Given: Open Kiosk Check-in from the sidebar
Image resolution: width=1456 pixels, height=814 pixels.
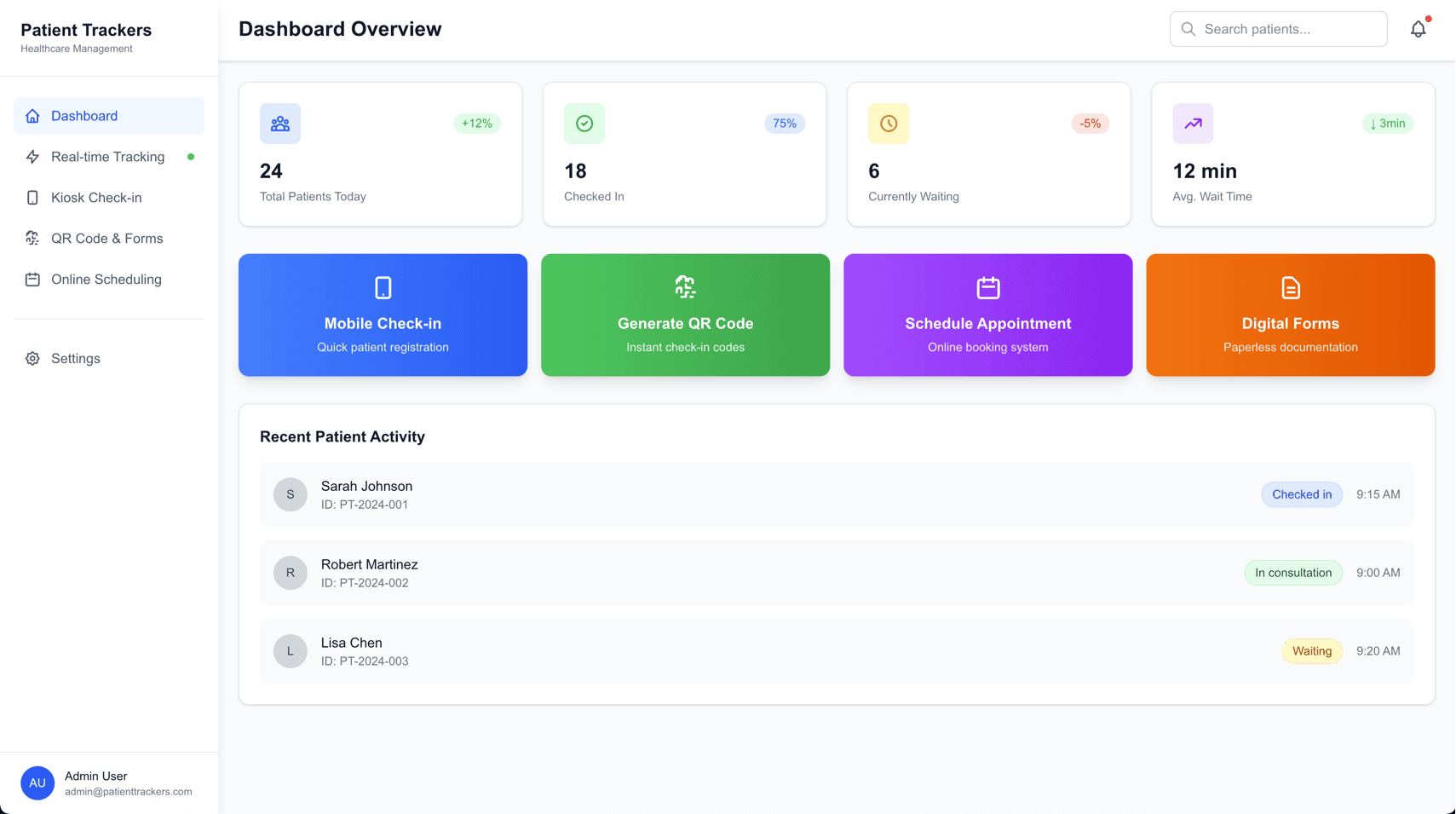Looking at the screenshot, I should coord(96,198).
